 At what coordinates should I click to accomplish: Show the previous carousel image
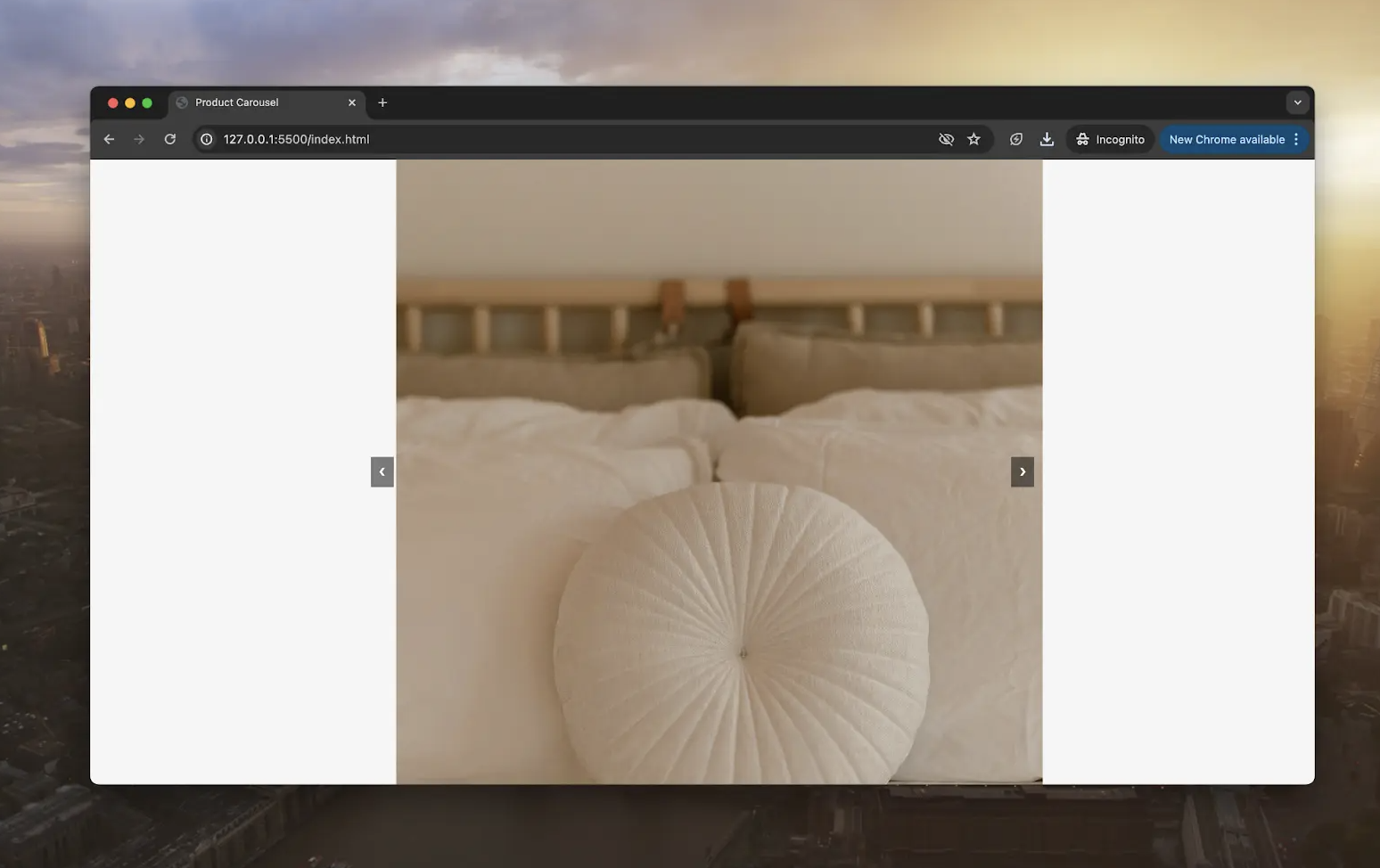(382, 471)
